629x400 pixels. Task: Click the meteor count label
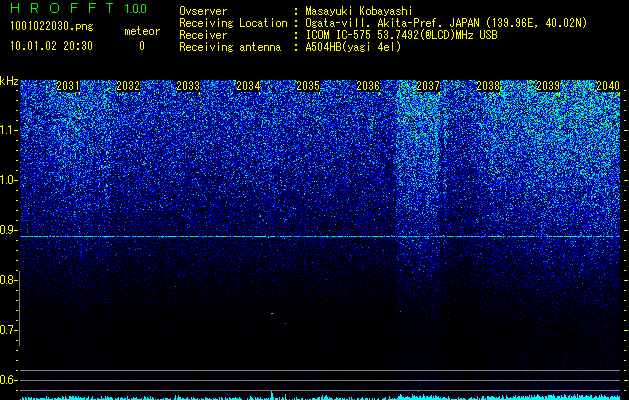(142, 31)
